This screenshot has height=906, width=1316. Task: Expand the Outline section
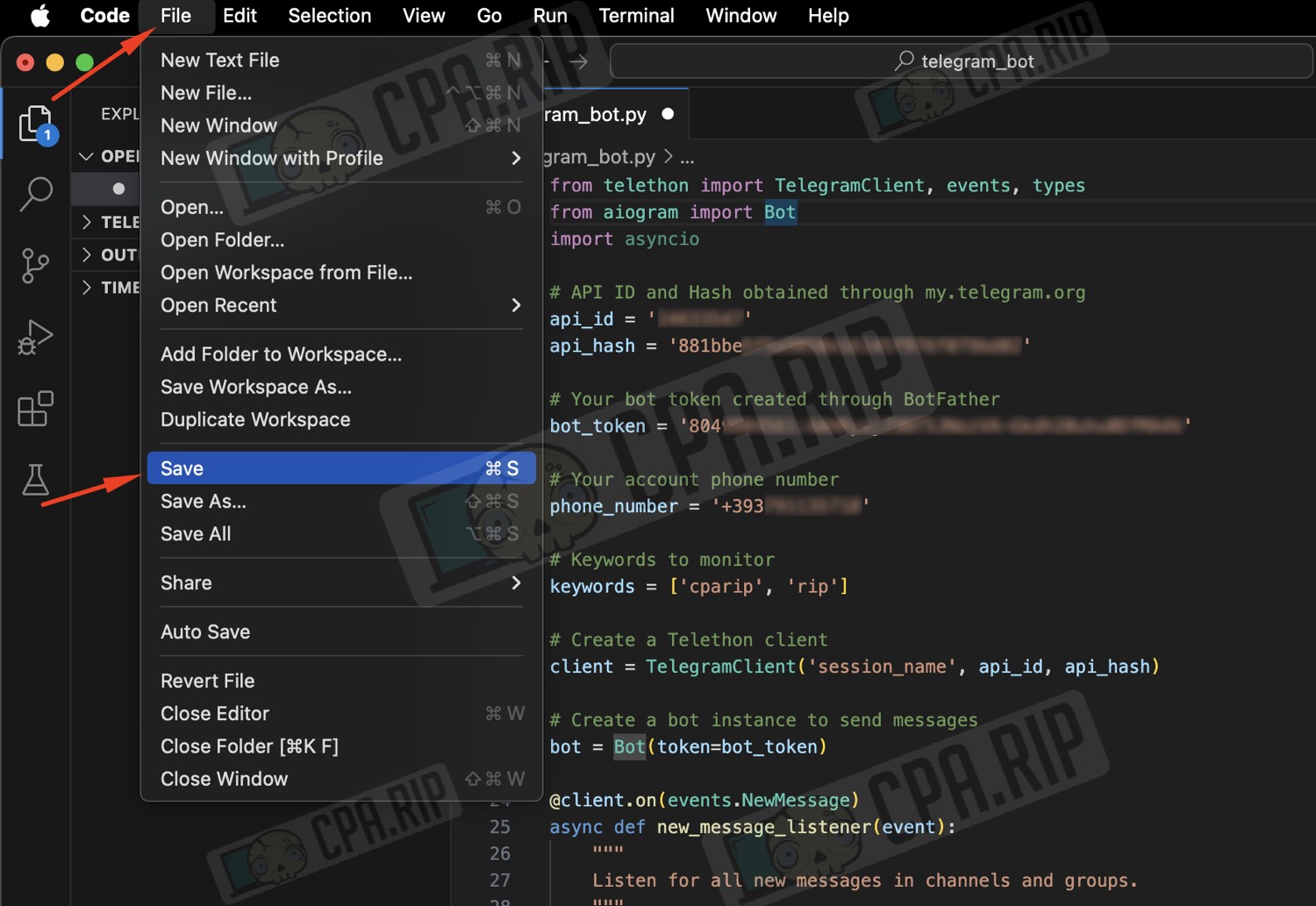[x=86, y=254]
